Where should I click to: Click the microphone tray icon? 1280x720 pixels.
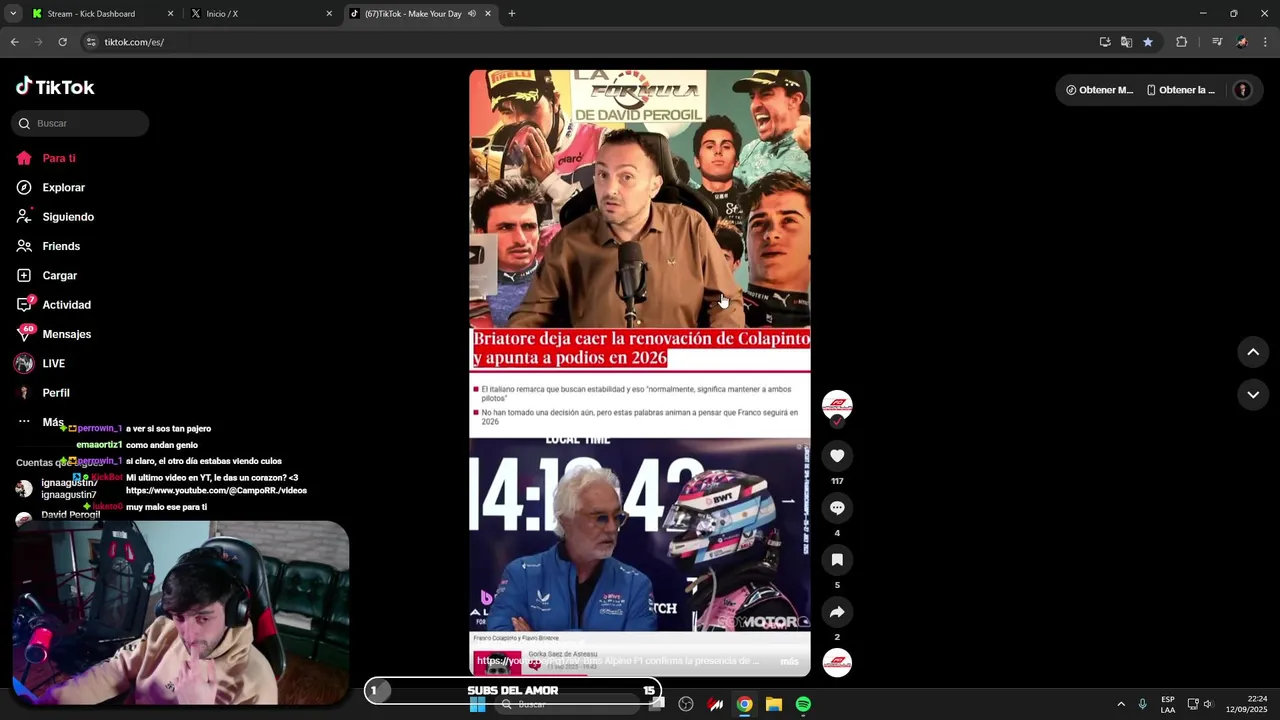click(1143, 705)
